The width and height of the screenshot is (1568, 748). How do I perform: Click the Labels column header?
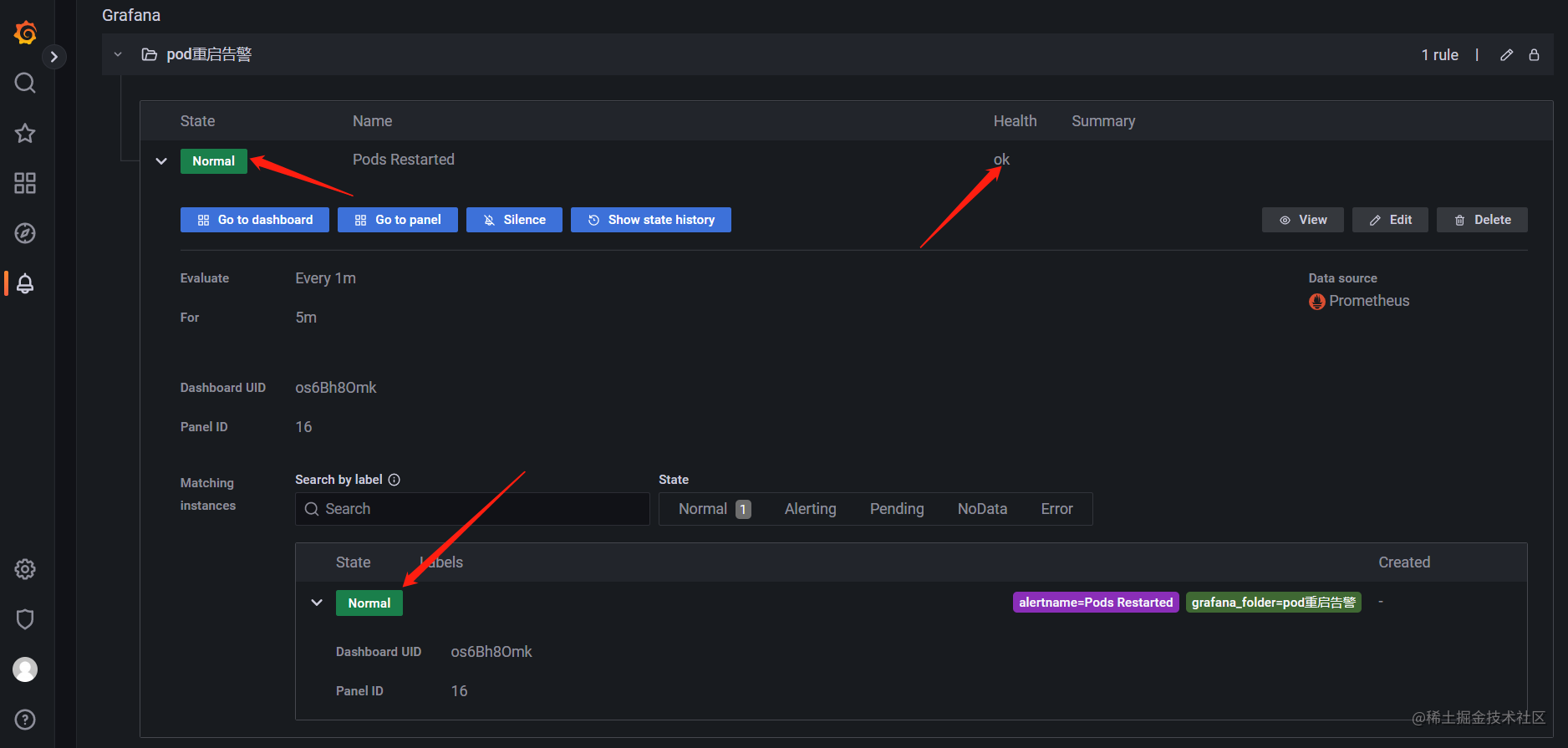click(441, 562)
